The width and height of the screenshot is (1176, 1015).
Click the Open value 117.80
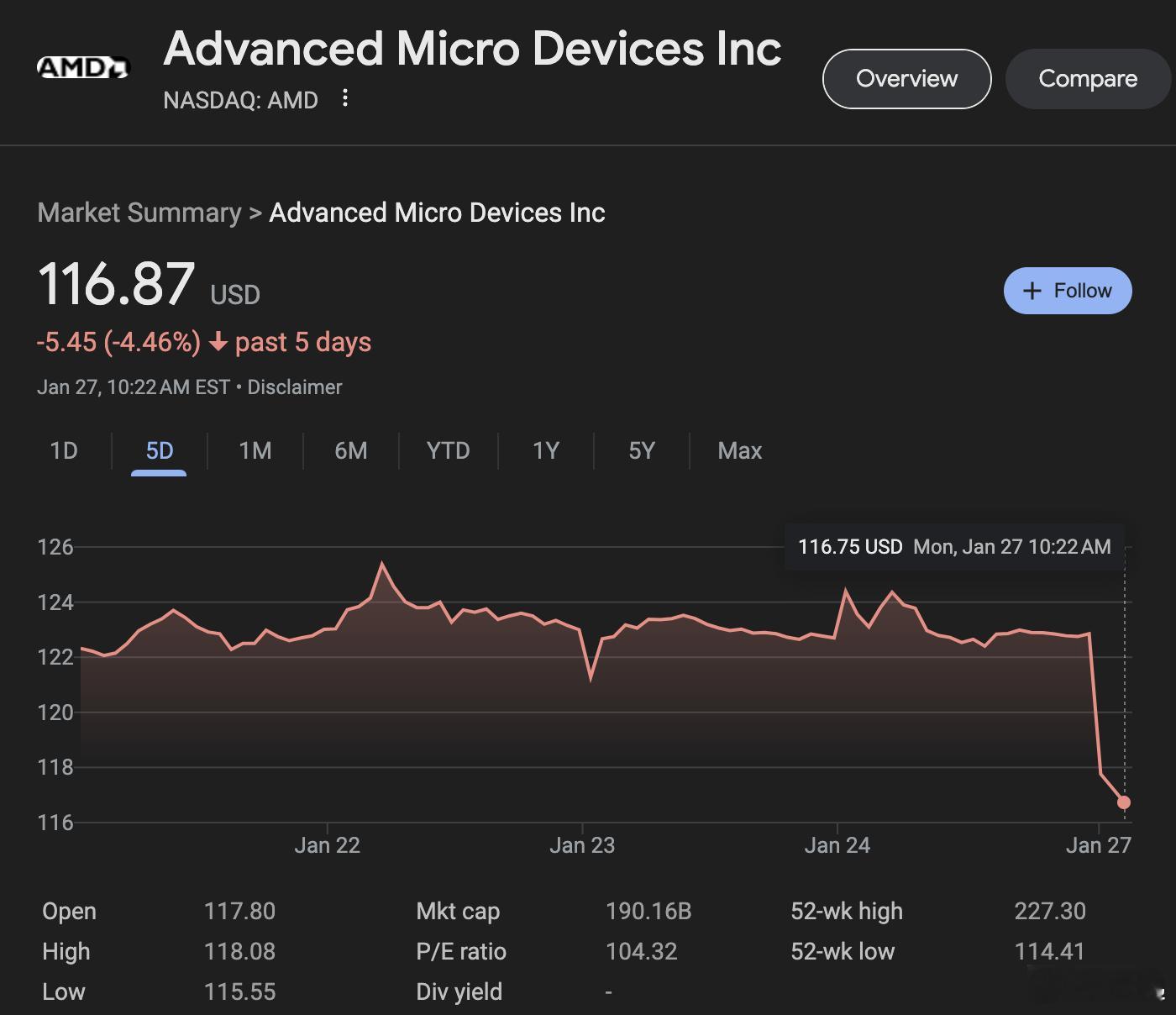coord(239,911)
